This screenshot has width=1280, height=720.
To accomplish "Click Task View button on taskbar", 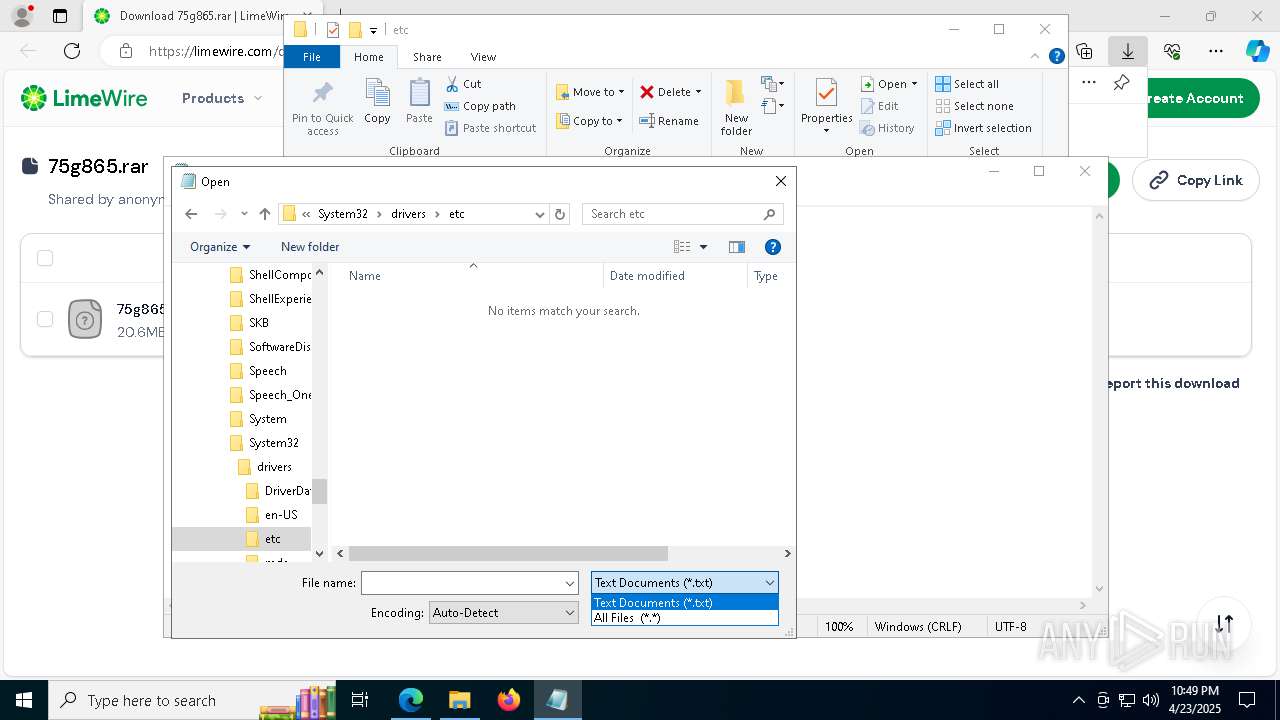I will (x=360, y=700).
